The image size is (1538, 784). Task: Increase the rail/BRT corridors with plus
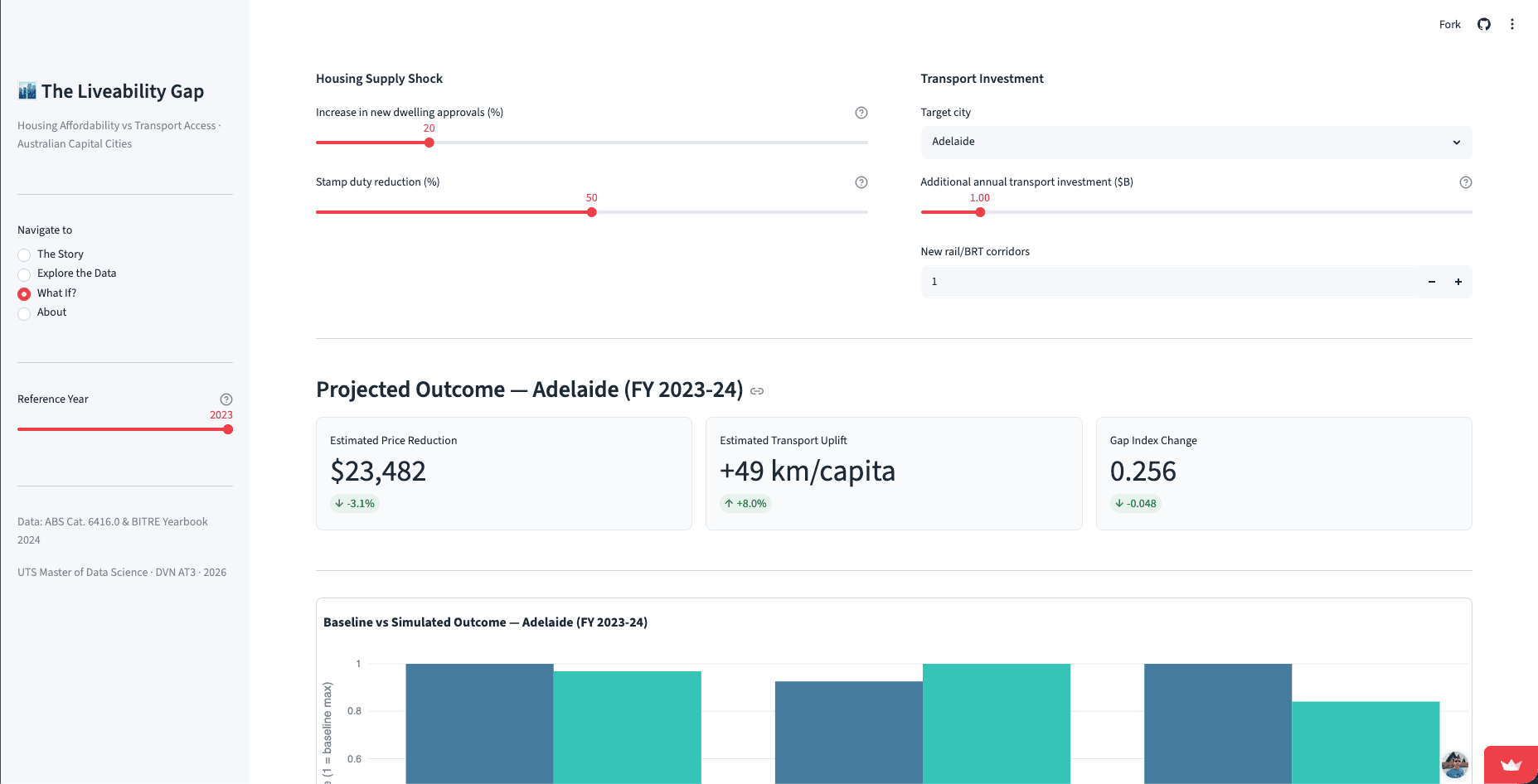pos(1458,282)
